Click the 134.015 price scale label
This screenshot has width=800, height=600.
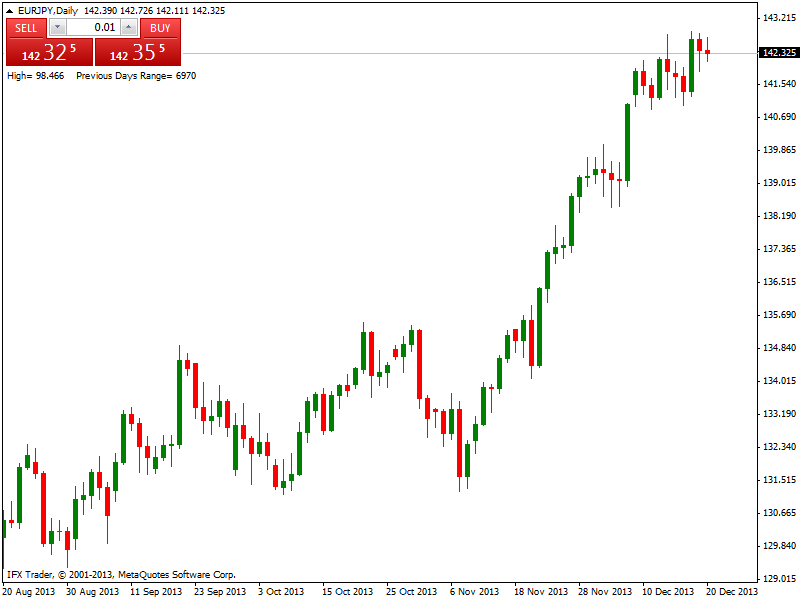coord(780,381)
